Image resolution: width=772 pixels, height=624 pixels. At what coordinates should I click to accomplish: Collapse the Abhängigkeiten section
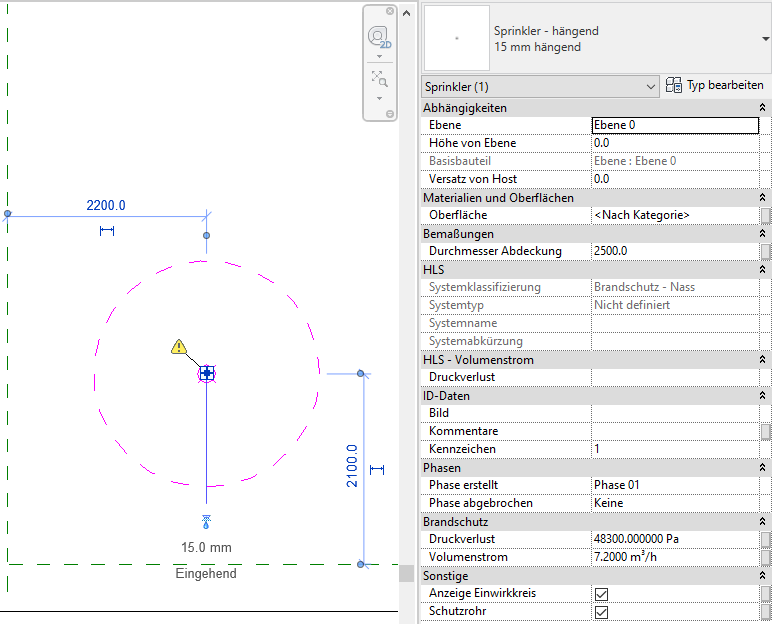763,107
